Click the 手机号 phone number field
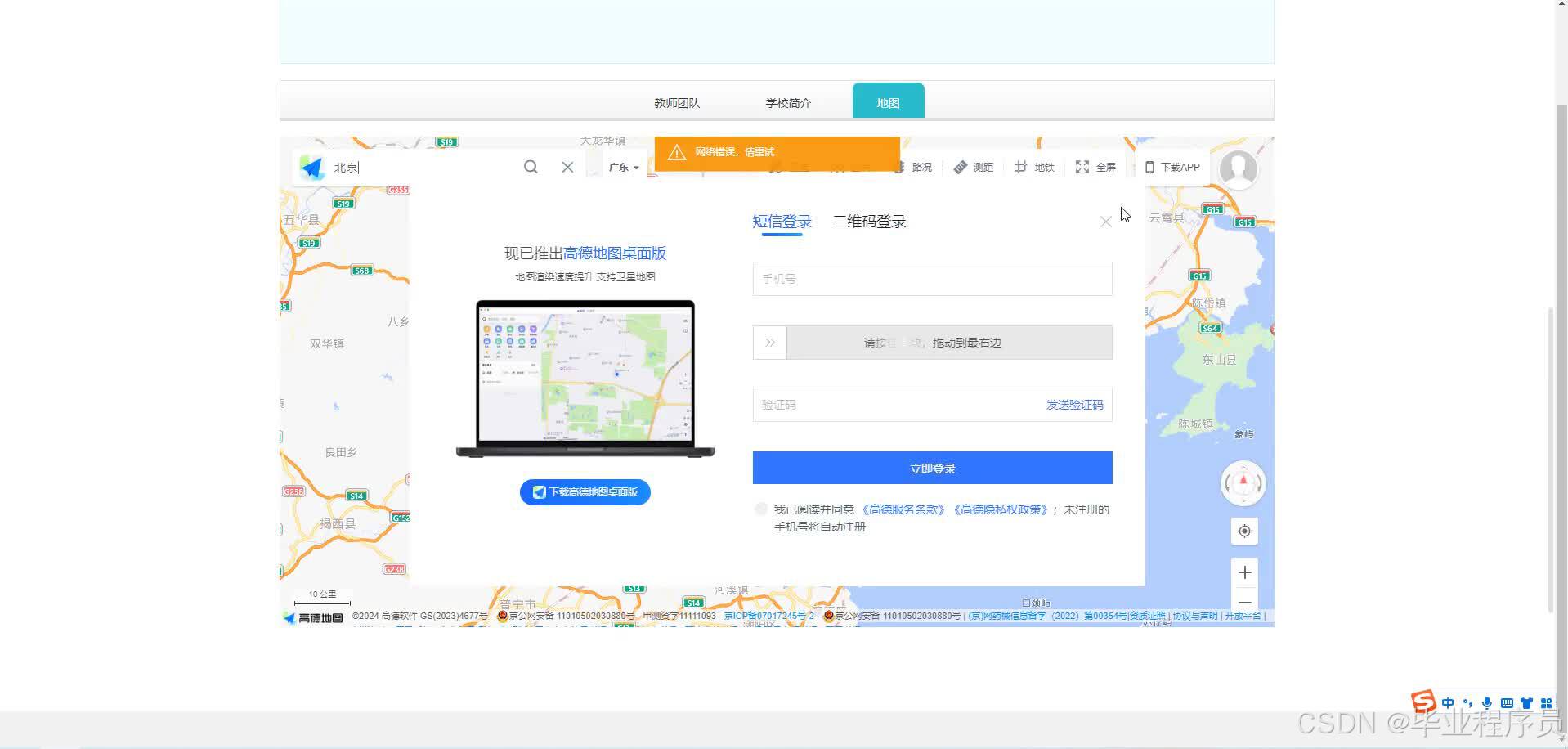Viewport: 1568px width, 749px height. click(932, 279)
